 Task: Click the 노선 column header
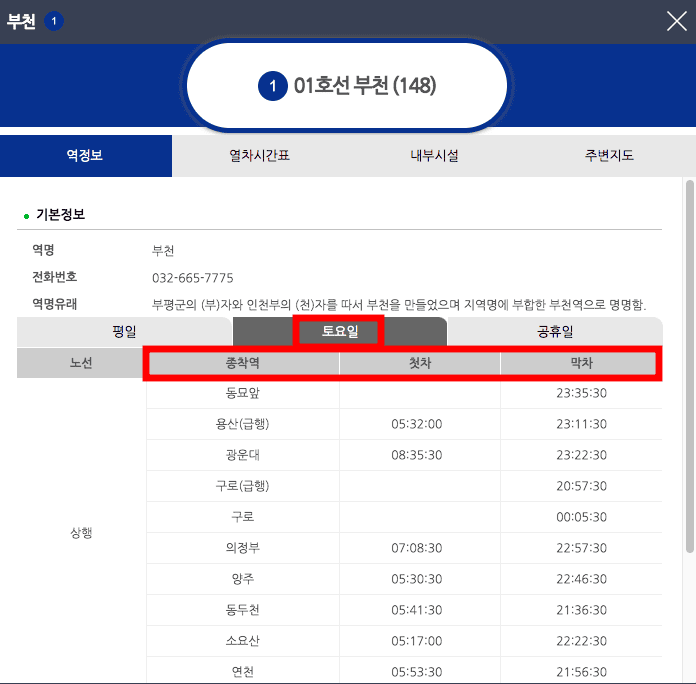coord(81,363)
